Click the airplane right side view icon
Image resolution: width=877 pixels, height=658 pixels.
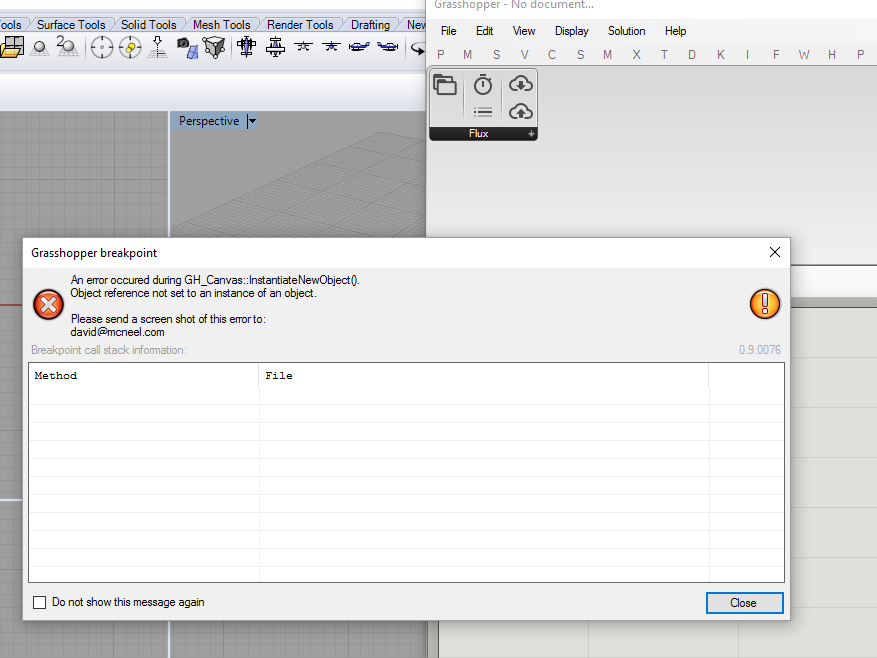coord(359,46)
